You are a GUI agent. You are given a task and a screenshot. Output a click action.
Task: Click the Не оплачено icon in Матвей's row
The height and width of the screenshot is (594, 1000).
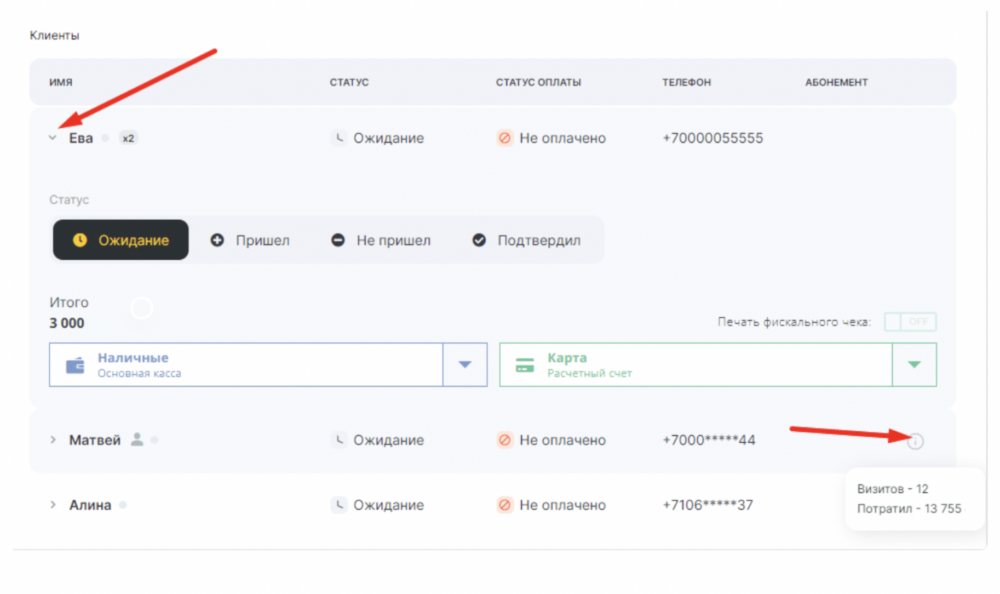tap(504, 440)
